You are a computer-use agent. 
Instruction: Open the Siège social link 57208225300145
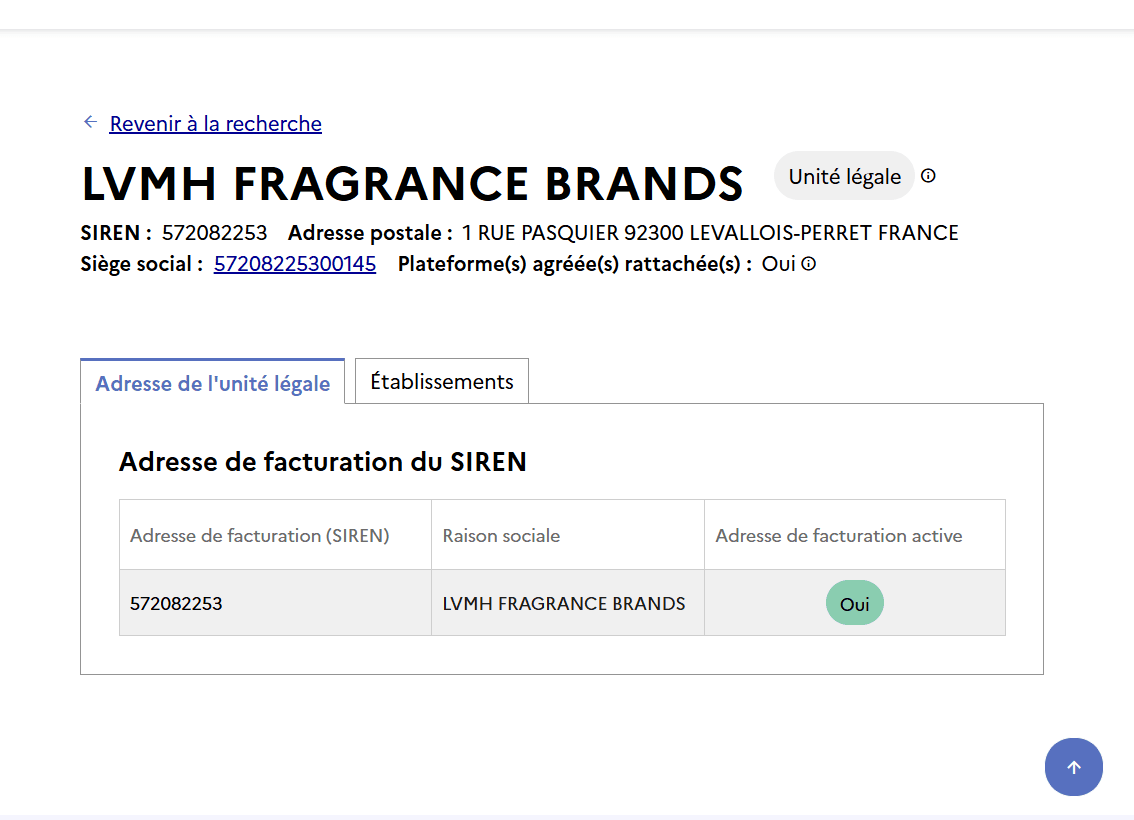click(x=295, y=264)
